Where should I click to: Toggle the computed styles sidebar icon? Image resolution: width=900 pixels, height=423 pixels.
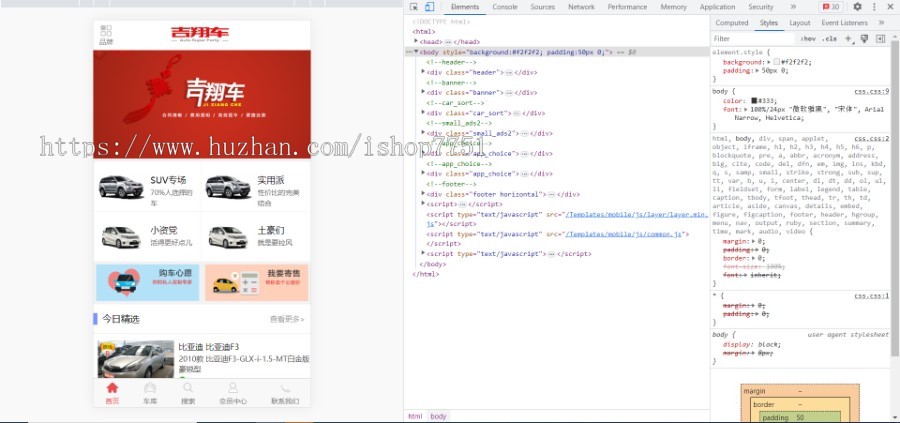(881, 38)
